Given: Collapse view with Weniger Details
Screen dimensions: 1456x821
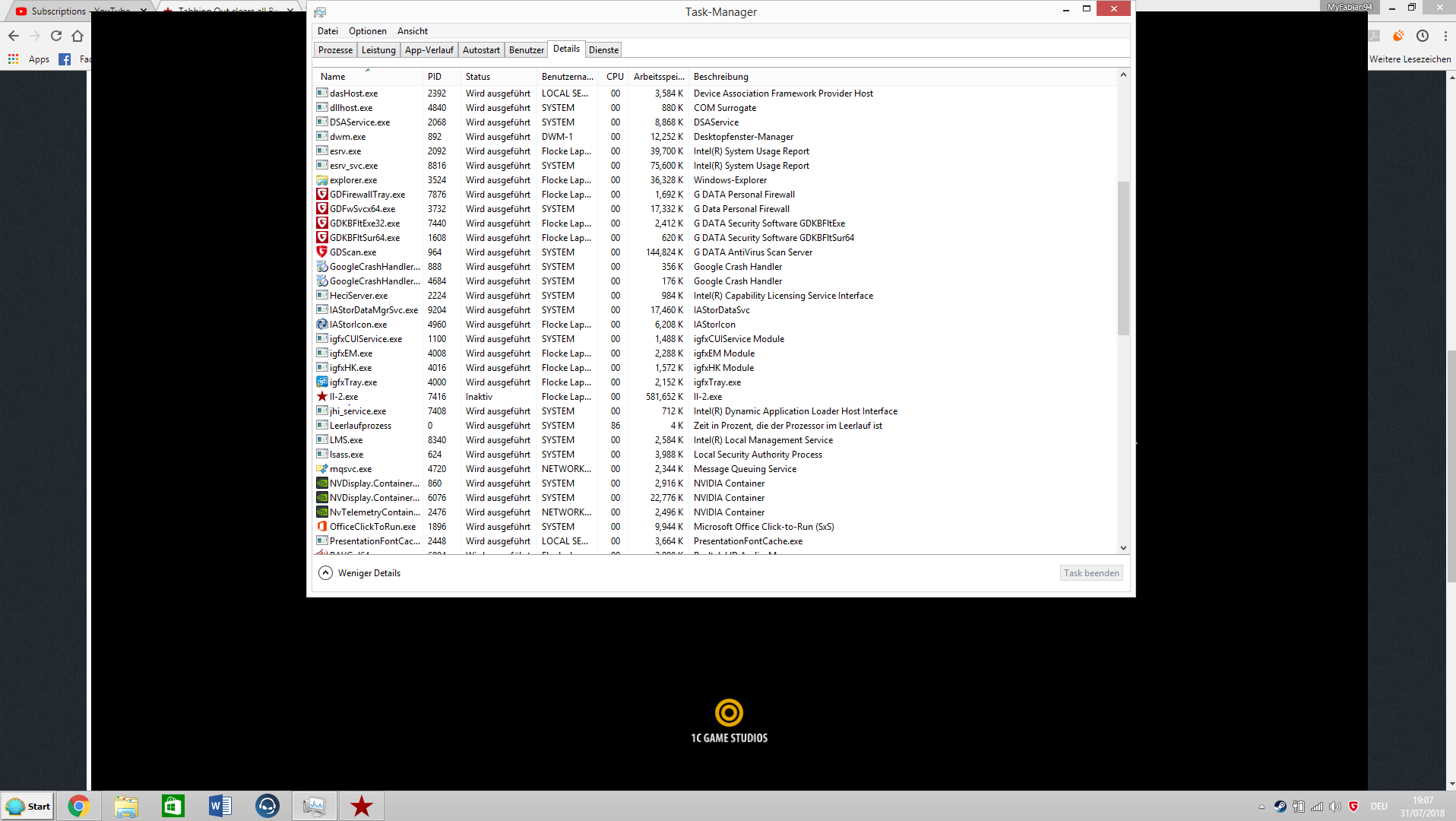Looking at the screenshot, I should (x=360, y=573).
